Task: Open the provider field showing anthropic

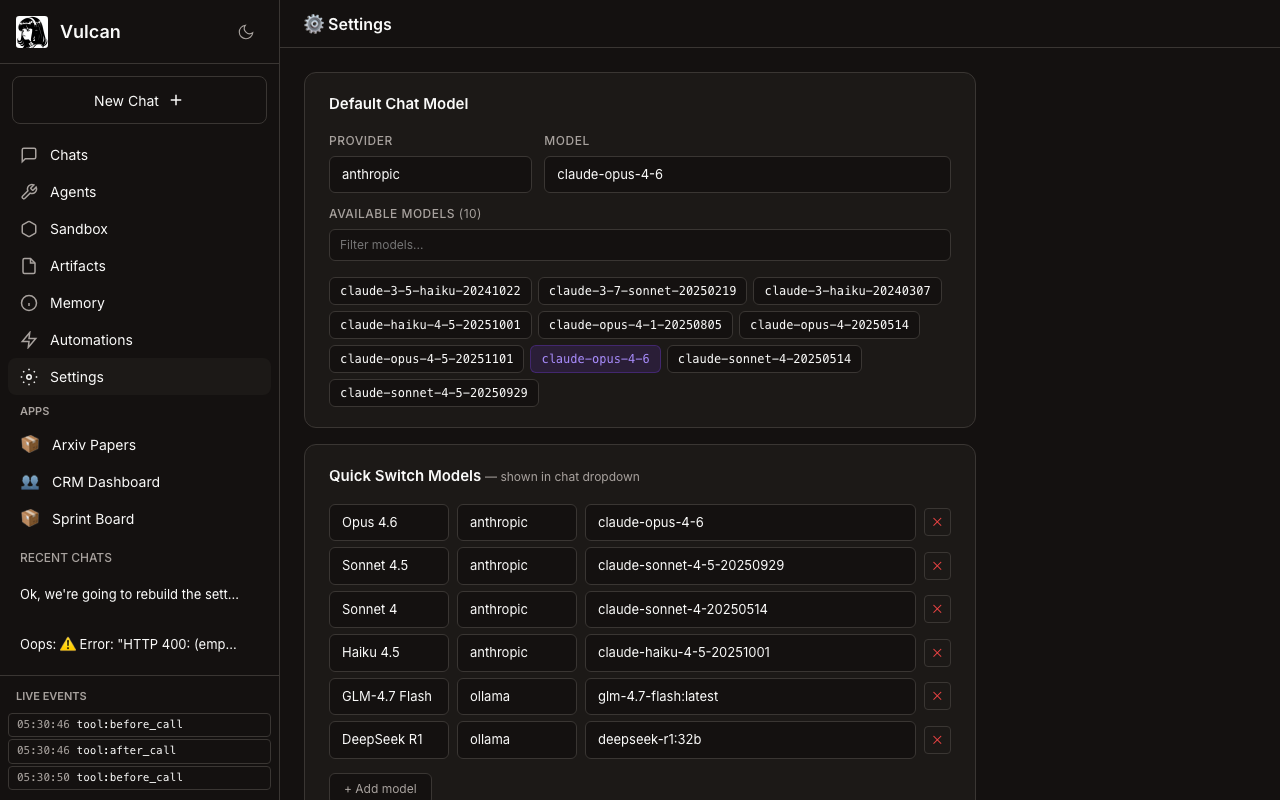Action: pos(430,174)
